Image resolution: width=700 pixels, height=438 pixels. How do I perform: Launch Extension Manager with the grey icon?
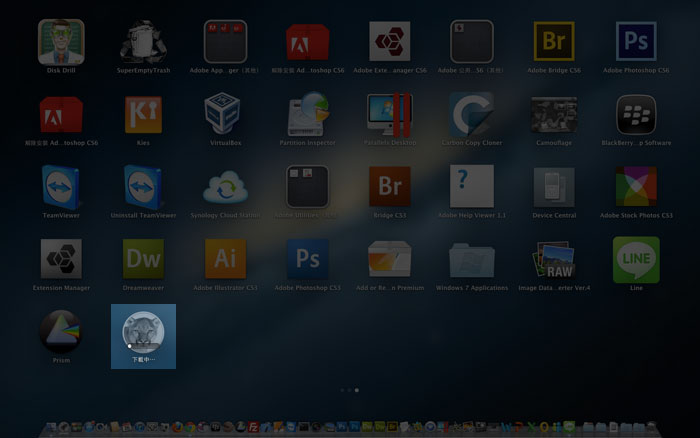[x=61, y=259]
